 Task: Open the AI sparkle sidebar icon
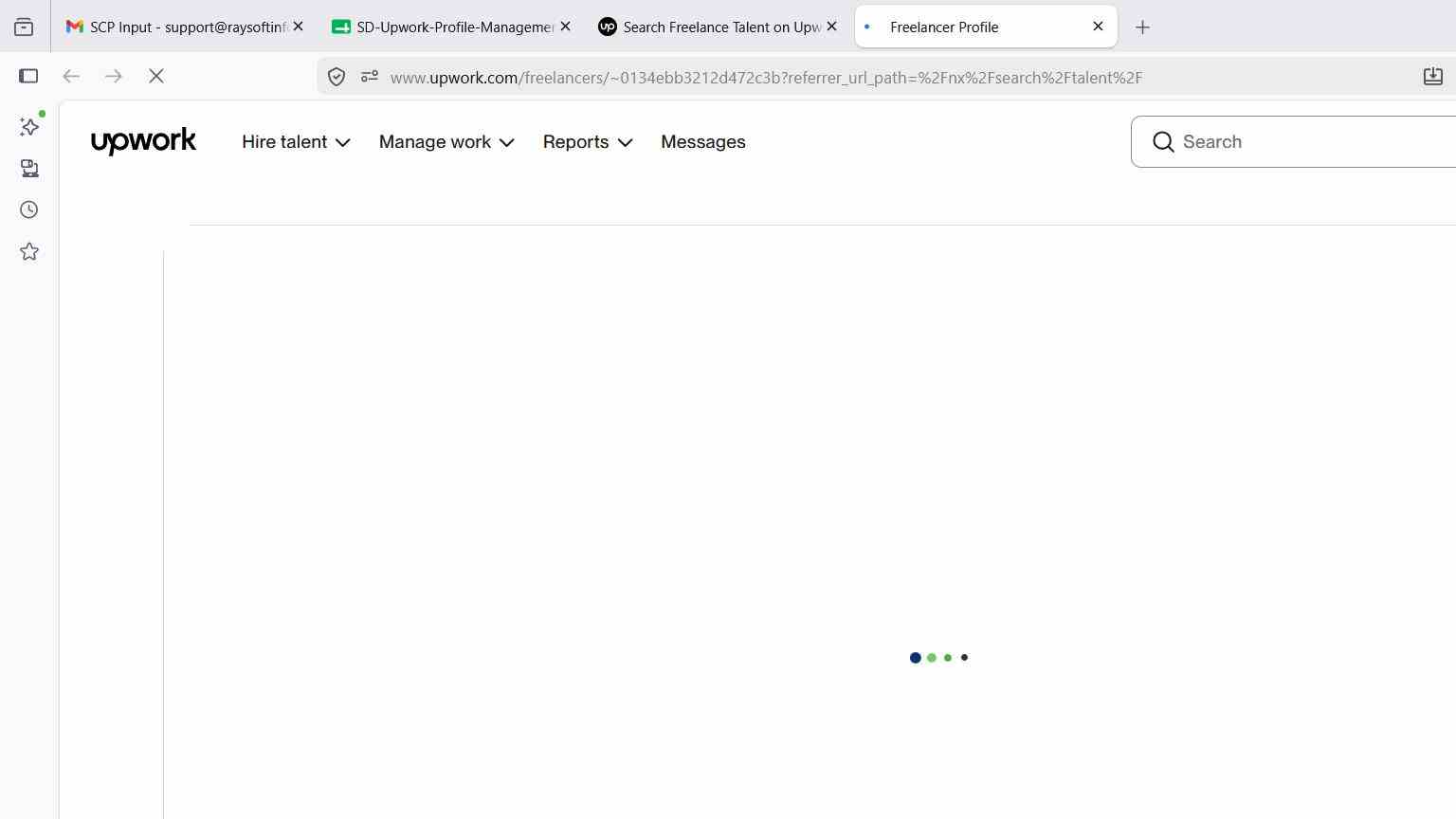[29, 126]
